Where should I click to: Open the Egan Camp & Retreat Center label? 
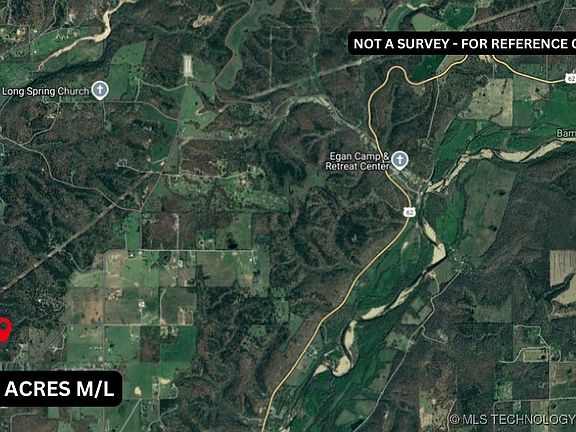tap(358, 161)
